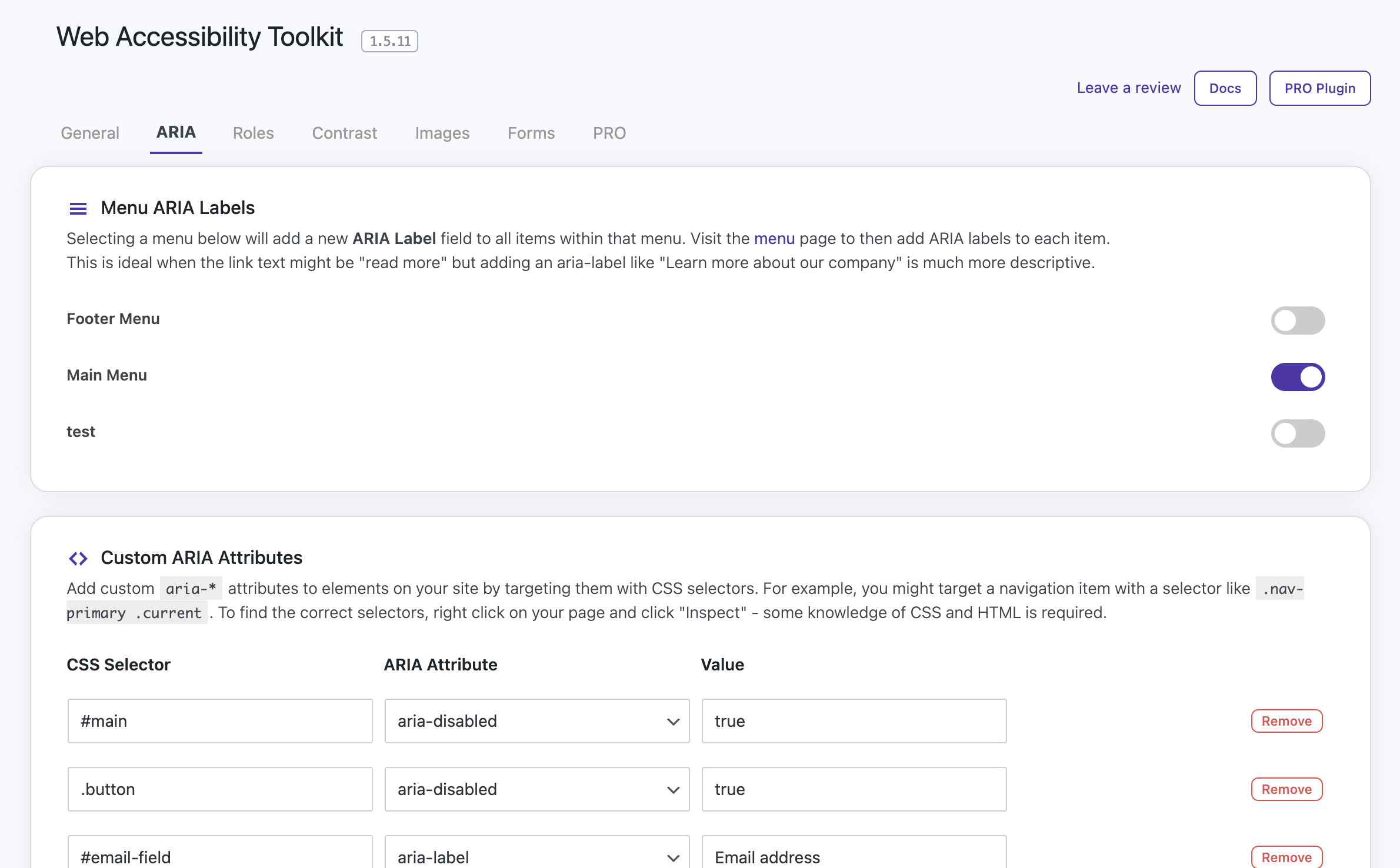Remove the #main attribute row

(1286, 721)
